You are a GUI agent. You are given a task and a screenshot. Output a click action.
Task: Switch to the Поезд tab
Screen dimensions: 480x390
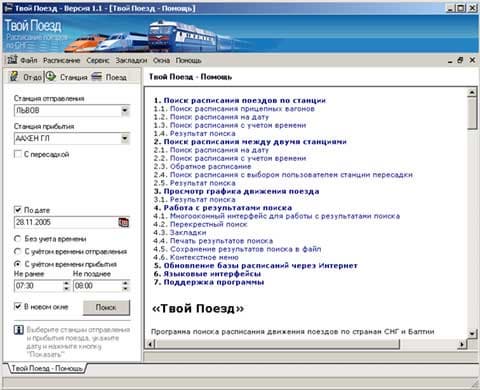109,77
